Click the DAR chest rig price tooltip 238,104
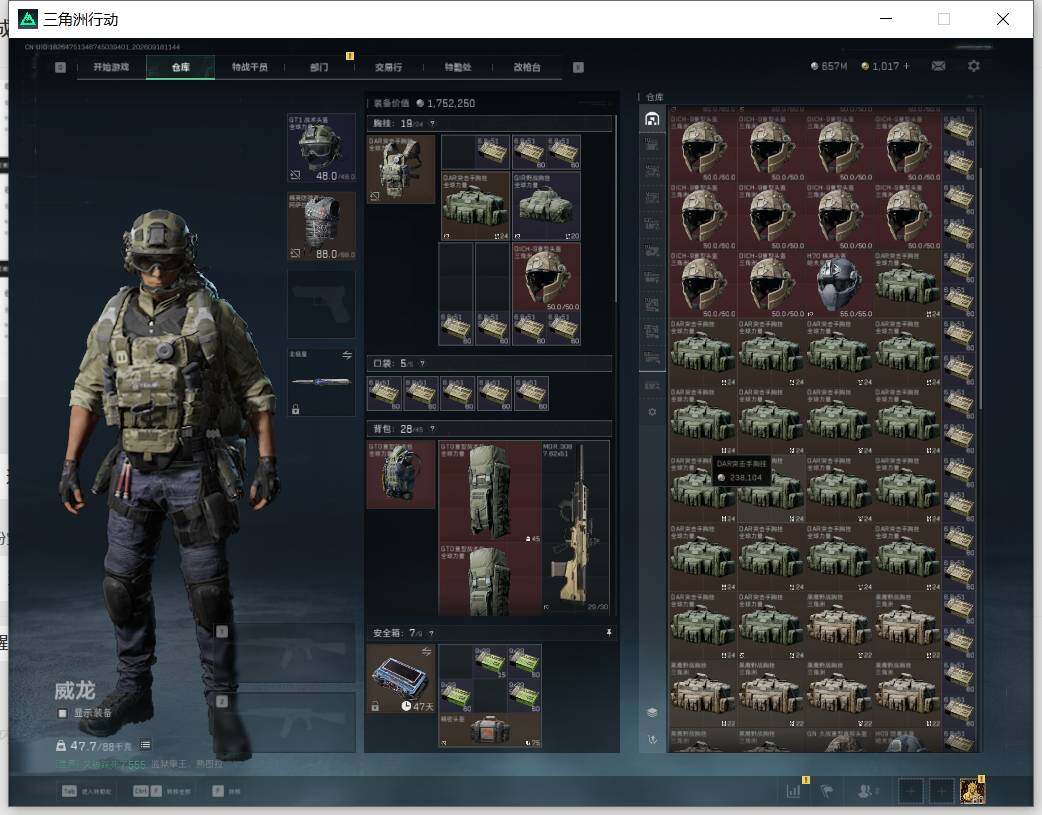The width and height of the screenshot is (1042, 815). 742,471
